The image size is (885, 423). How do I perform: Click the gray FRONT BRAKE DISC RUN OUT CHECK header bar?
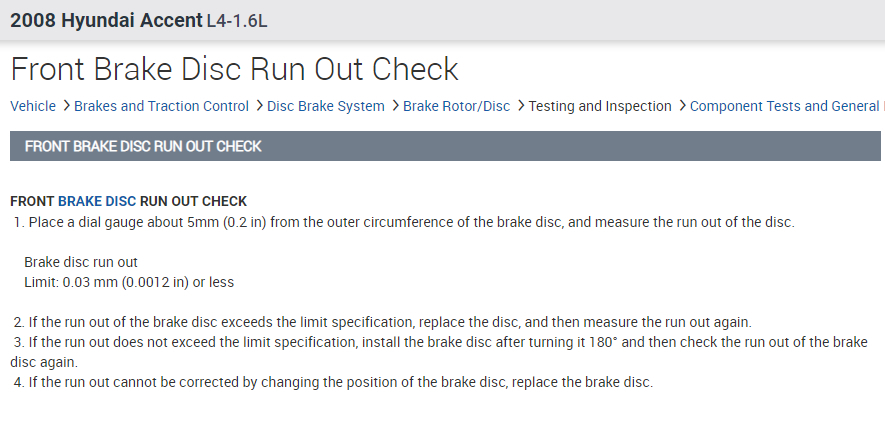tap(445, 146)
